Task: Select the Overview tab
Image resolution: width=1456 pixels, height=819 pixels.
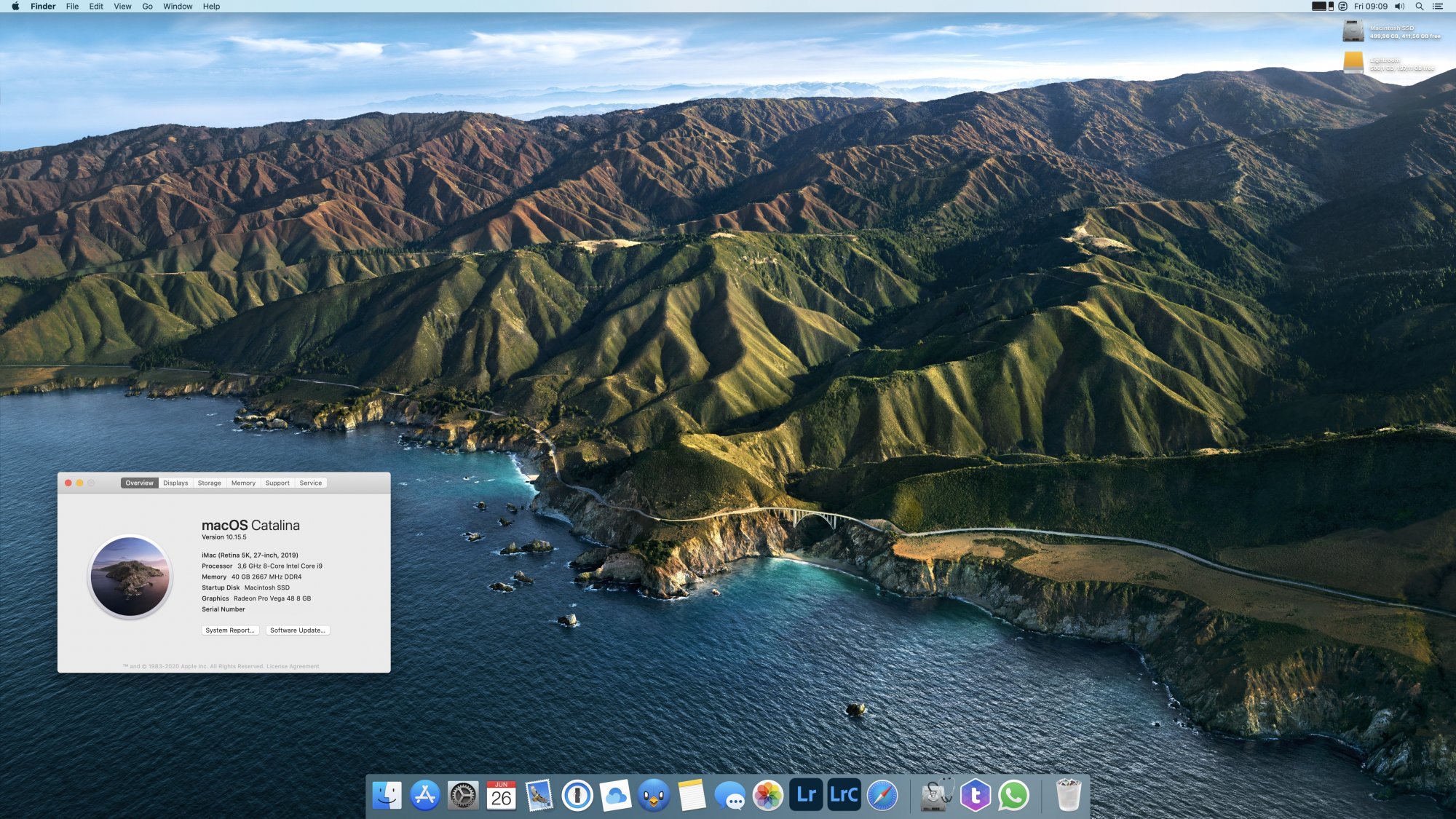Action: tap(139, 483)
